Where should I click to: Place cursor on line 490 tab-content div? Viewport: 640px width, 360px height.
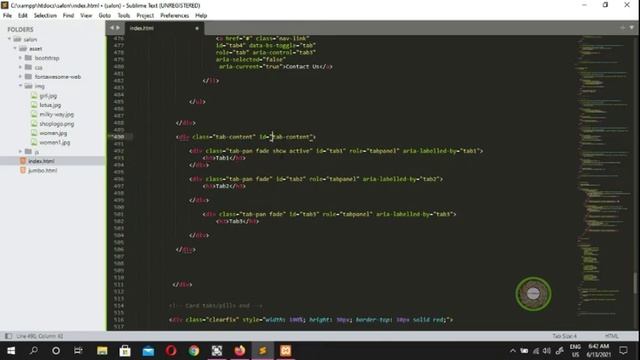pyautogui.click(x=246, y=137)
